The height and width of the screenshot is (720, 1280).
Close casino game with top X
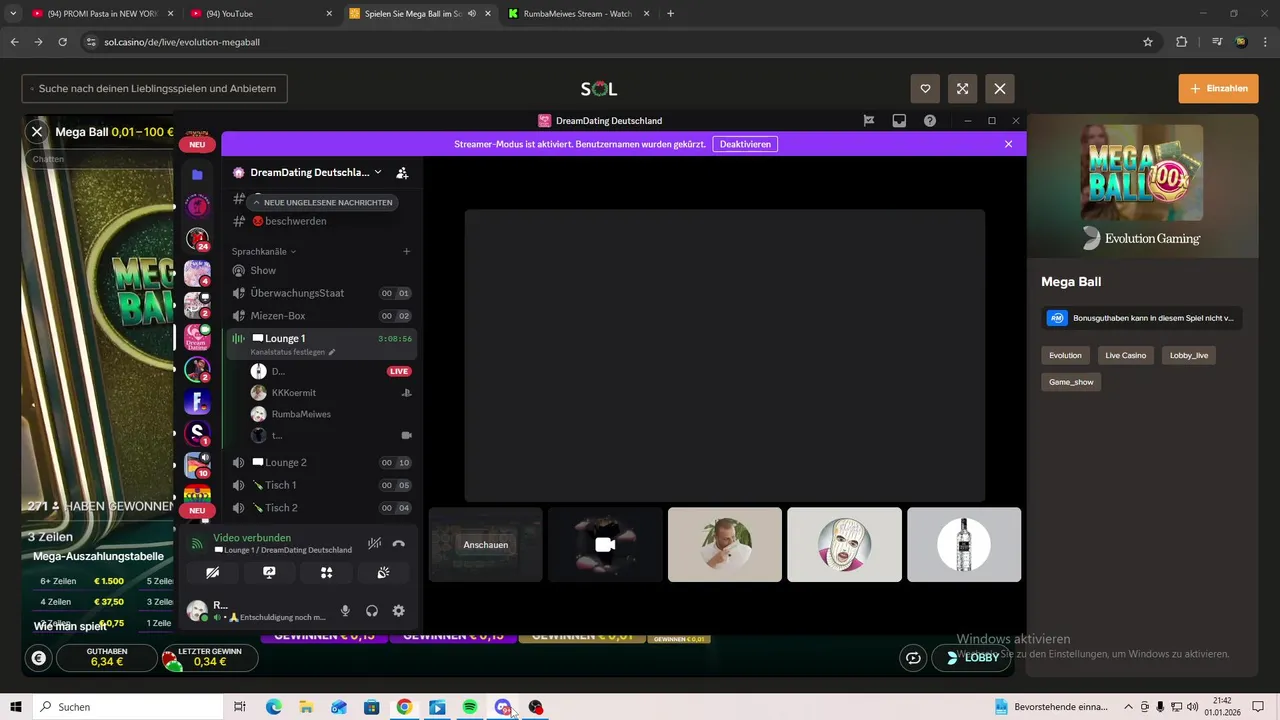coord(1000,88)
